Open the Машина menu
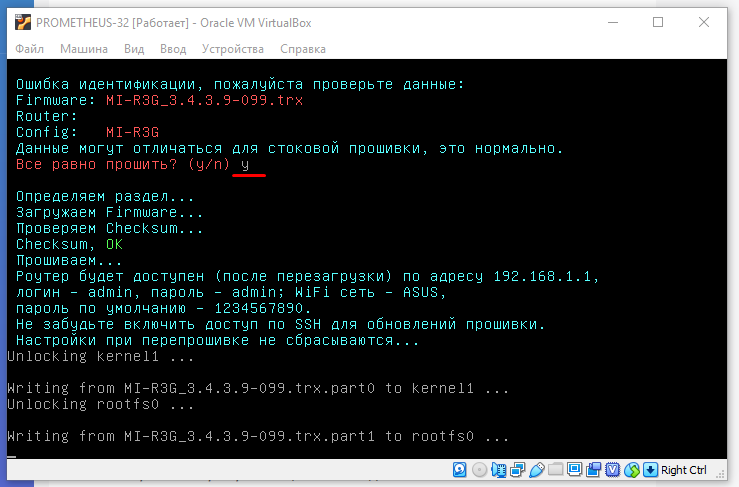 [84, 49]
